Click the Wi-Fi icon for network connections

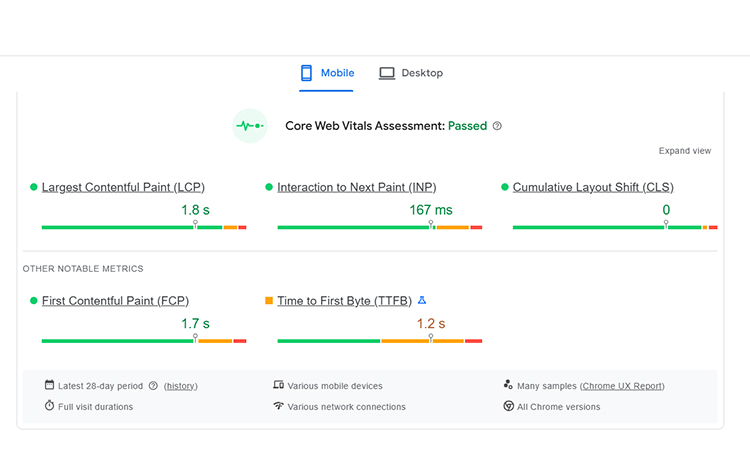278,406
